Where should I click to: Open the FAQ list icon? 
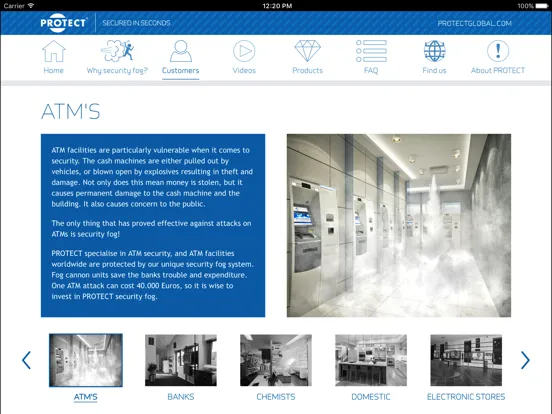pyautogui.click(x=371, y=51)
